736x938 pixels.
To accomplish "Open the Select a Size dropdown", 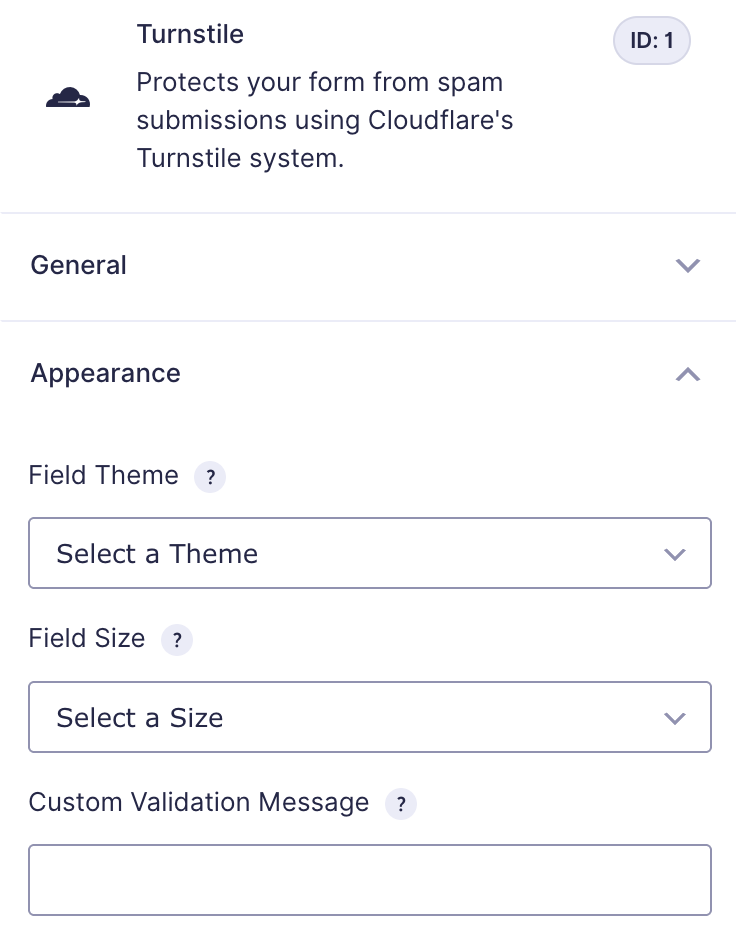I will pyautogui.click(x=369, y=717).
